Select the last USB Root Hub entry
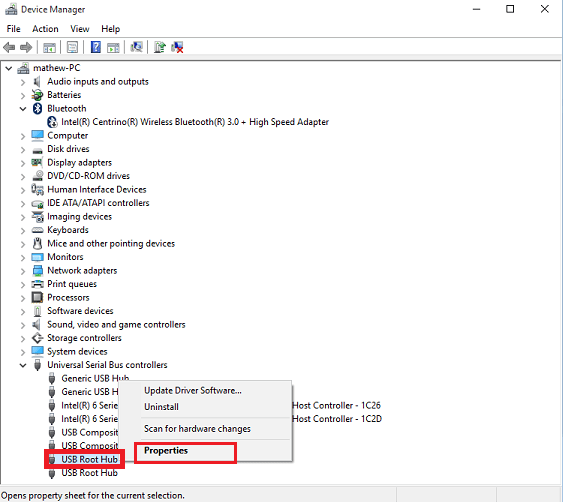This screenshot has width=563, height=502. point(89,473)
